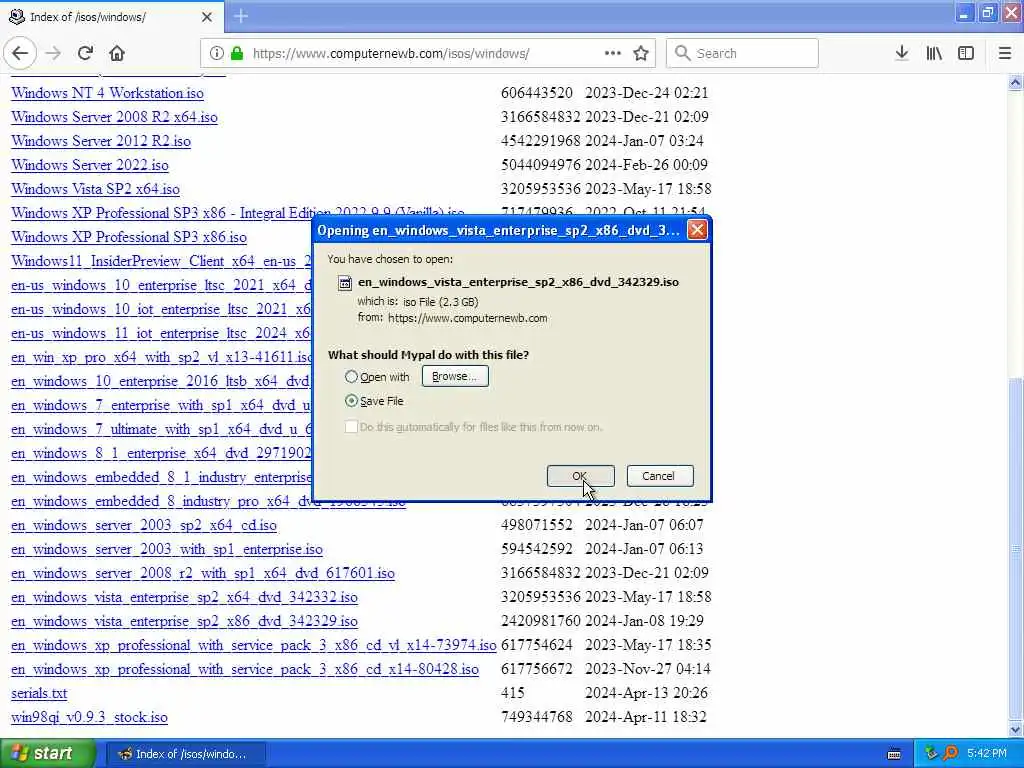Download Windows Server 2012 R2.iso
The image size is (1024, 768).
101,141
